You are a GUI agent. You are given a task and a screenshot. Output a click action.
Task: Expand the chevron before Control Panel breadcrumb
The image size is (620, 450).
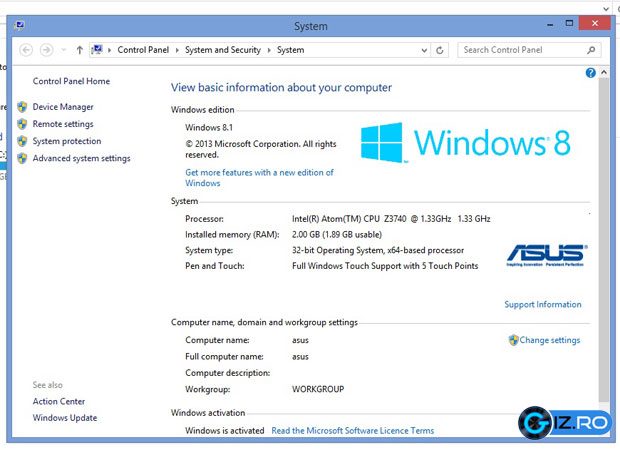point(109,50)
